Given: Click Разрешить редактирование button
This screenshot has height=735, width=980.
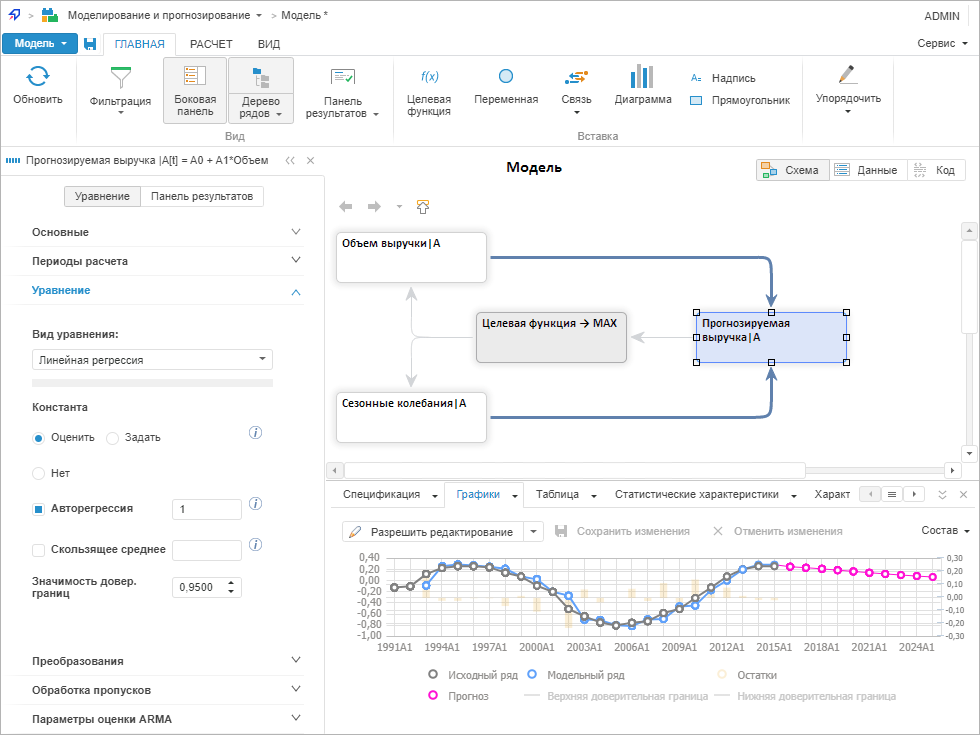Looking at the screenshot, I should tap(432, 532).
